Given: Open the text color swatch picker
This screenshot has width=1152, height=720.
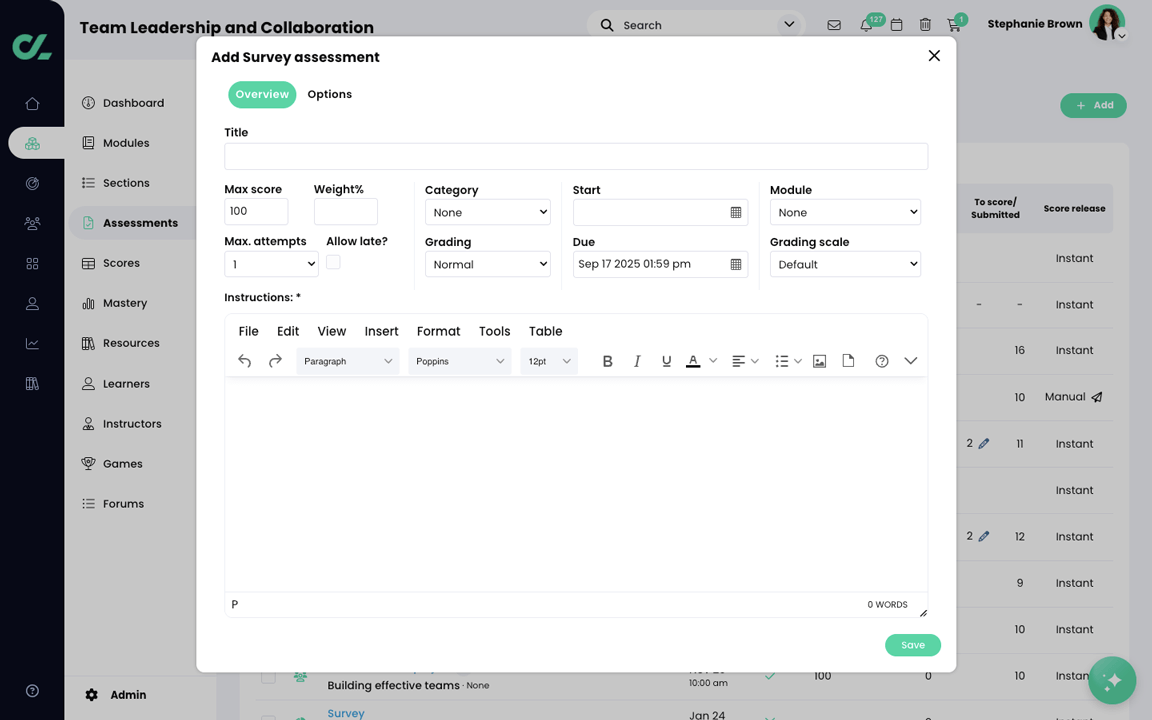Looking at the screenshot, I should tap(693, 361).
